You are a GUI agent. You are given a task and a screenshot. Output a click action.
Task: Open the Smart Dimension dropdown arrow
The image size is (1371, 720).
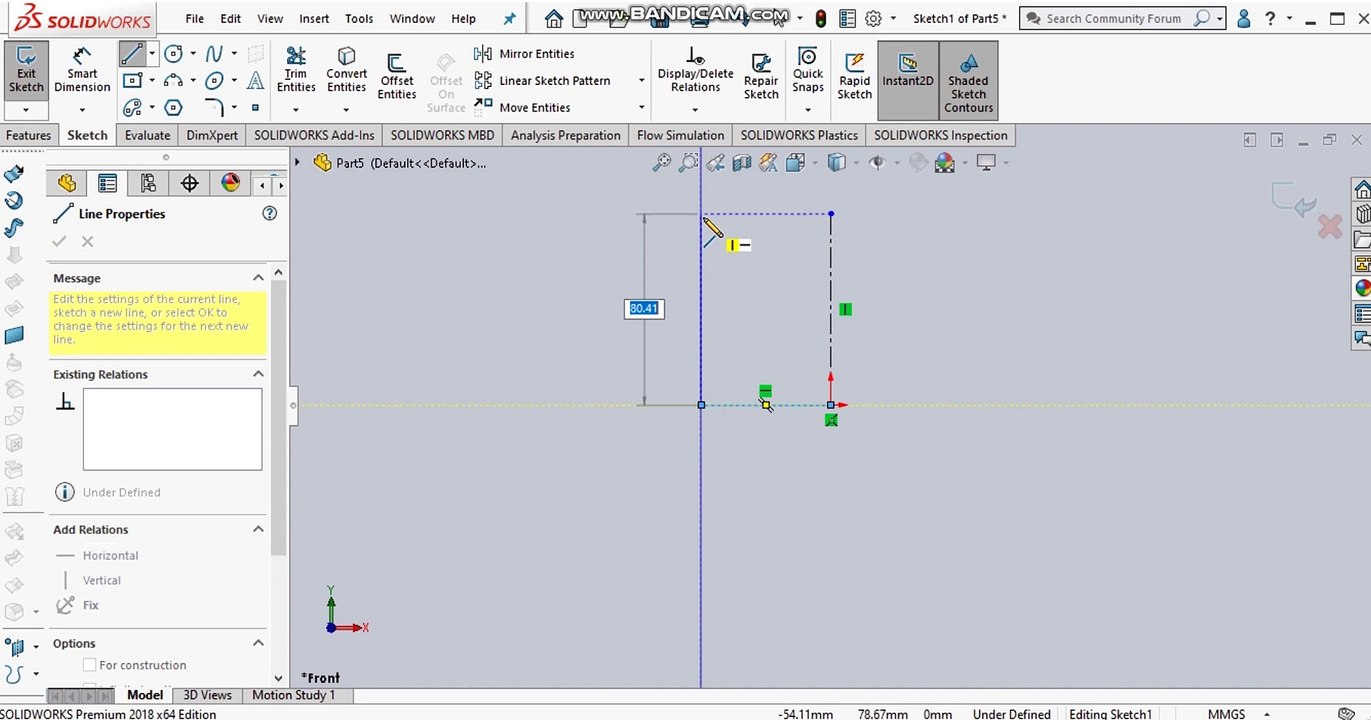[x=82, y=109]
